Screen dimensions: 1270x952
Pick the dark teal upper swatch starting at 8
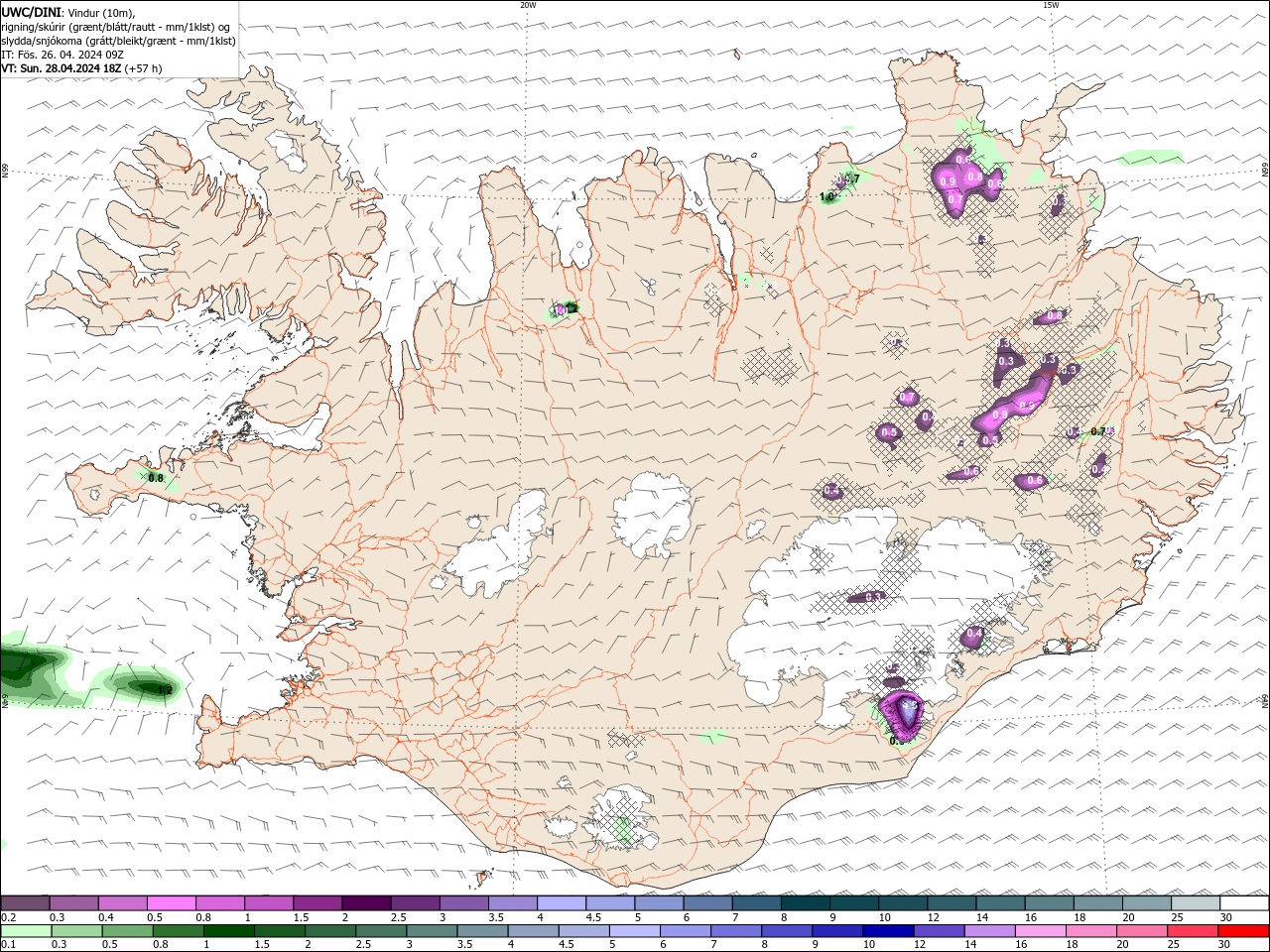pyautogui.click(x=805, y=903)
